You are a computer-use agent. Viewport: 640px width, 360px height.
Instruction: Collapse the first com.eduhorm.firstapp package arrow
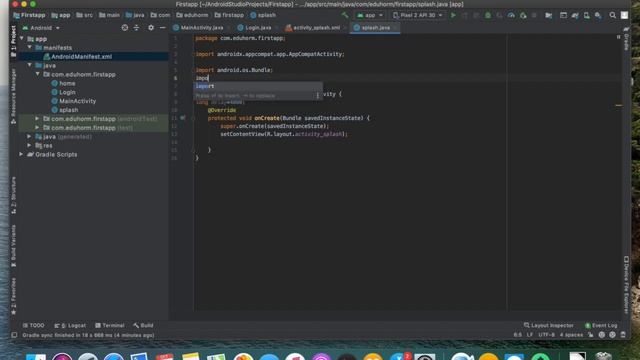(x=38, y=74)
